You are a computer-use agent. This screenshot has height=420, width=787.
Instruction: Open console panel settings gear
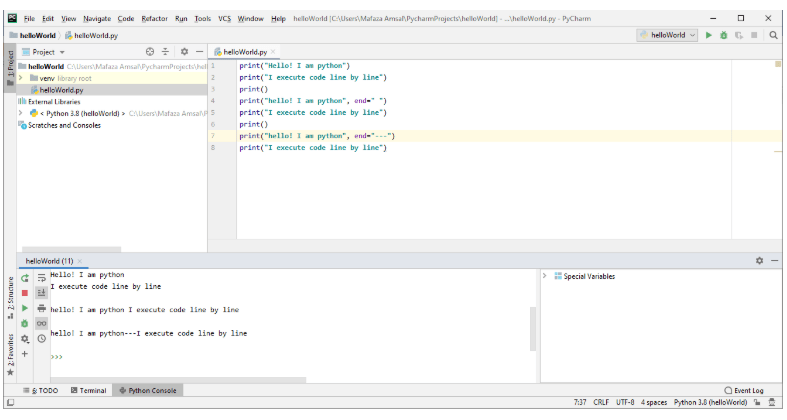759,260
